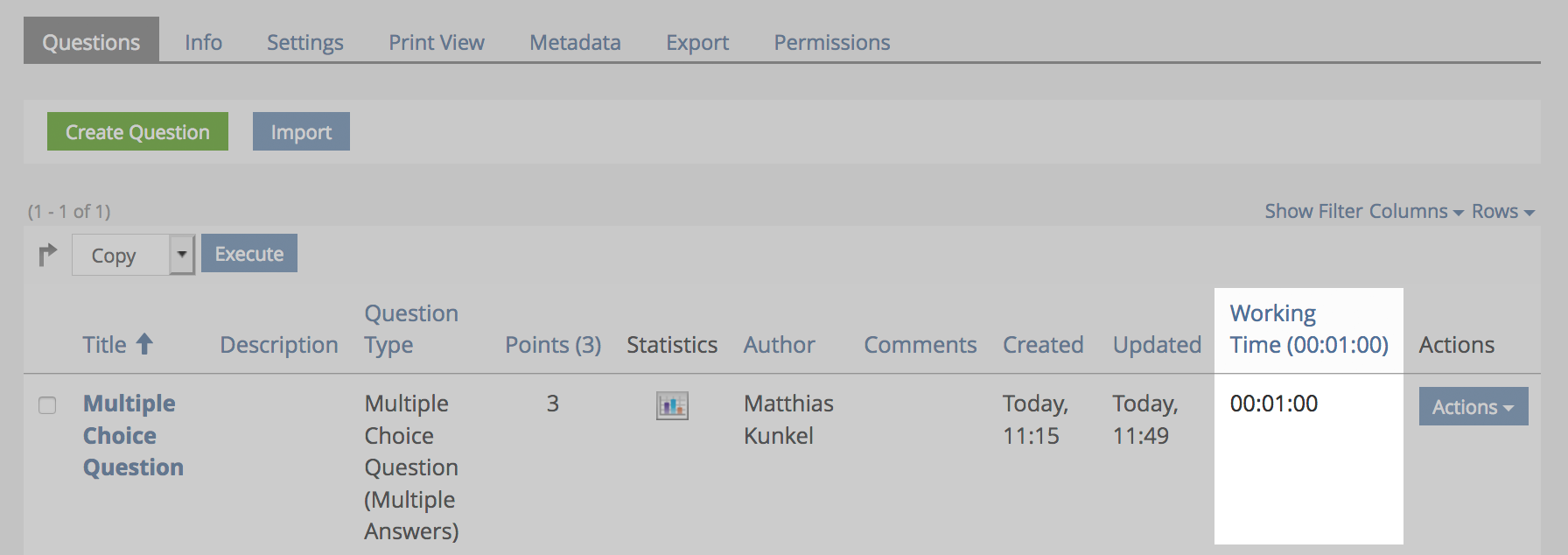Expand Show Filter Columns menu
The height and width of the screenshot is (555, 1568).
click(1363, 211)
